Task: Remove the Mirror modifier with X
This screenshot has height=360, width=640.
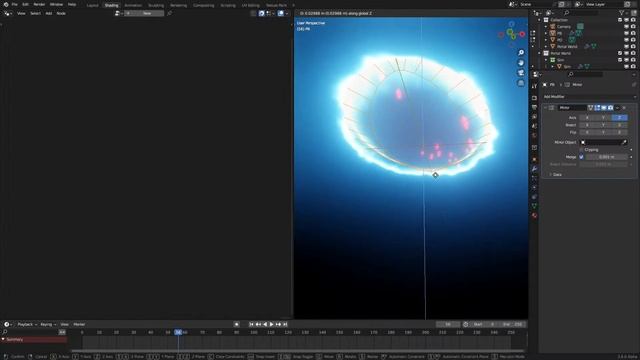Action: (624, 108)
